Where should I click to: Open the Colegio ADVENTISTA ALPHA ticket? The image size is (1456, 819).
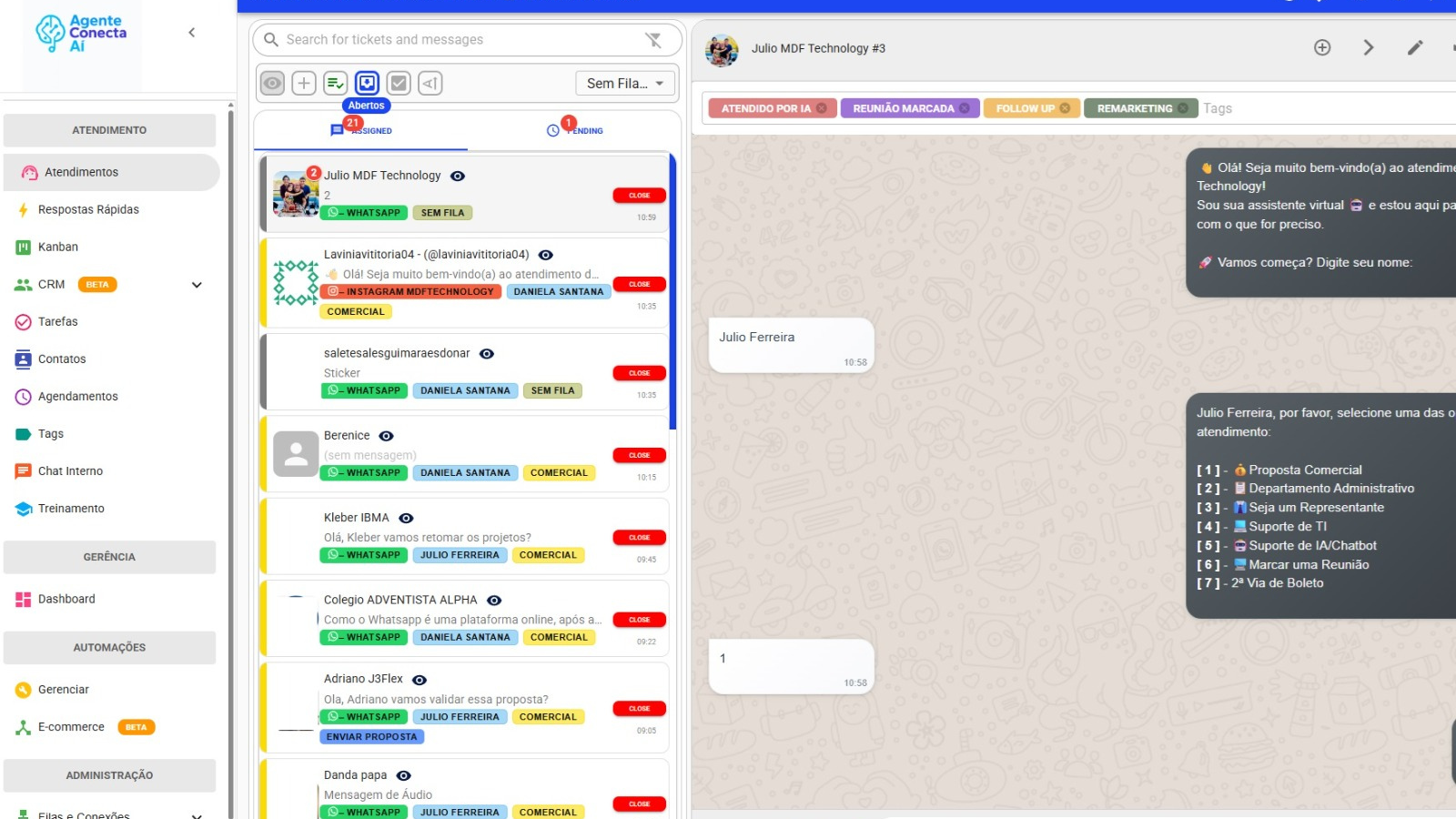464,619
